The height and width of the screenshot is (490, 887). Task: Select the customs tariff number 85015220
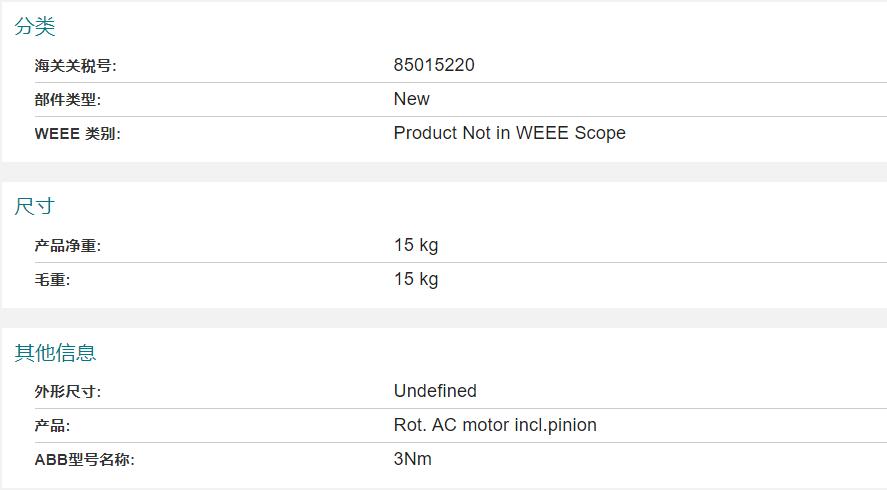tap(434, 65)
